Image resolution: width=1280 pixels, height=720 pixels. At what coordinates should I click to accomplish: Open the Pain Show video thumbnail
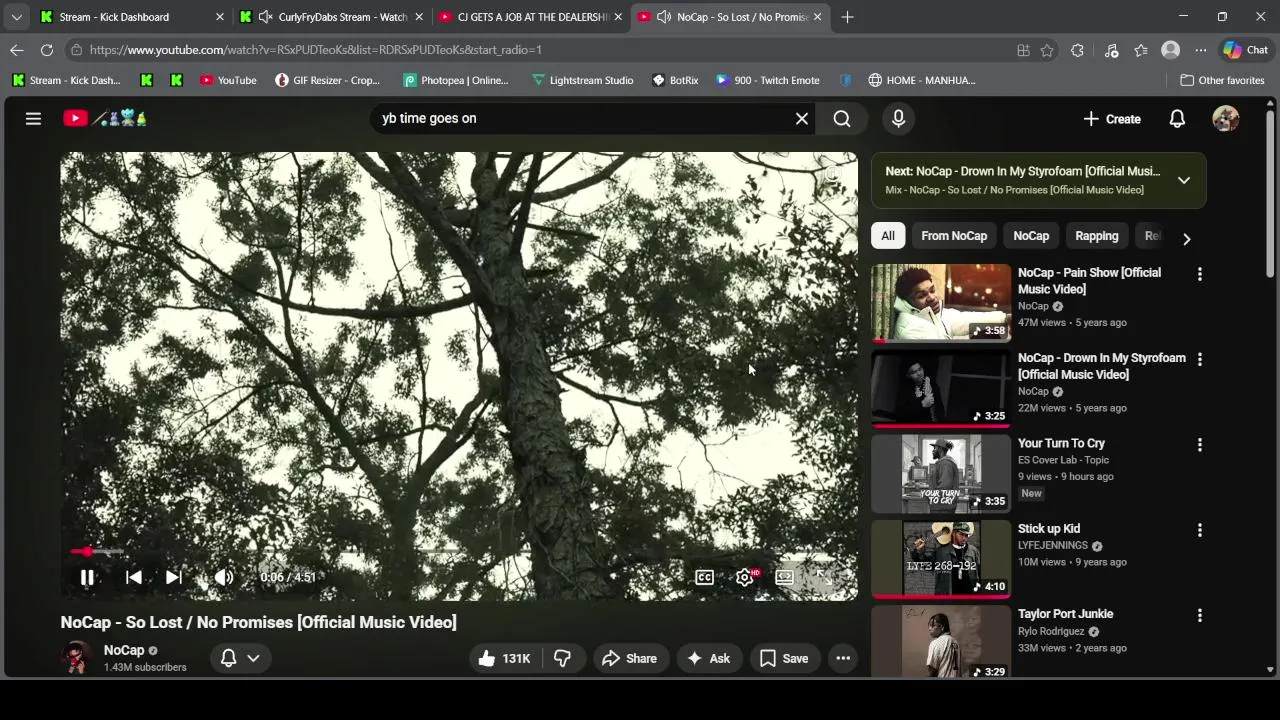pyautogui.click(x=941, y=302)
